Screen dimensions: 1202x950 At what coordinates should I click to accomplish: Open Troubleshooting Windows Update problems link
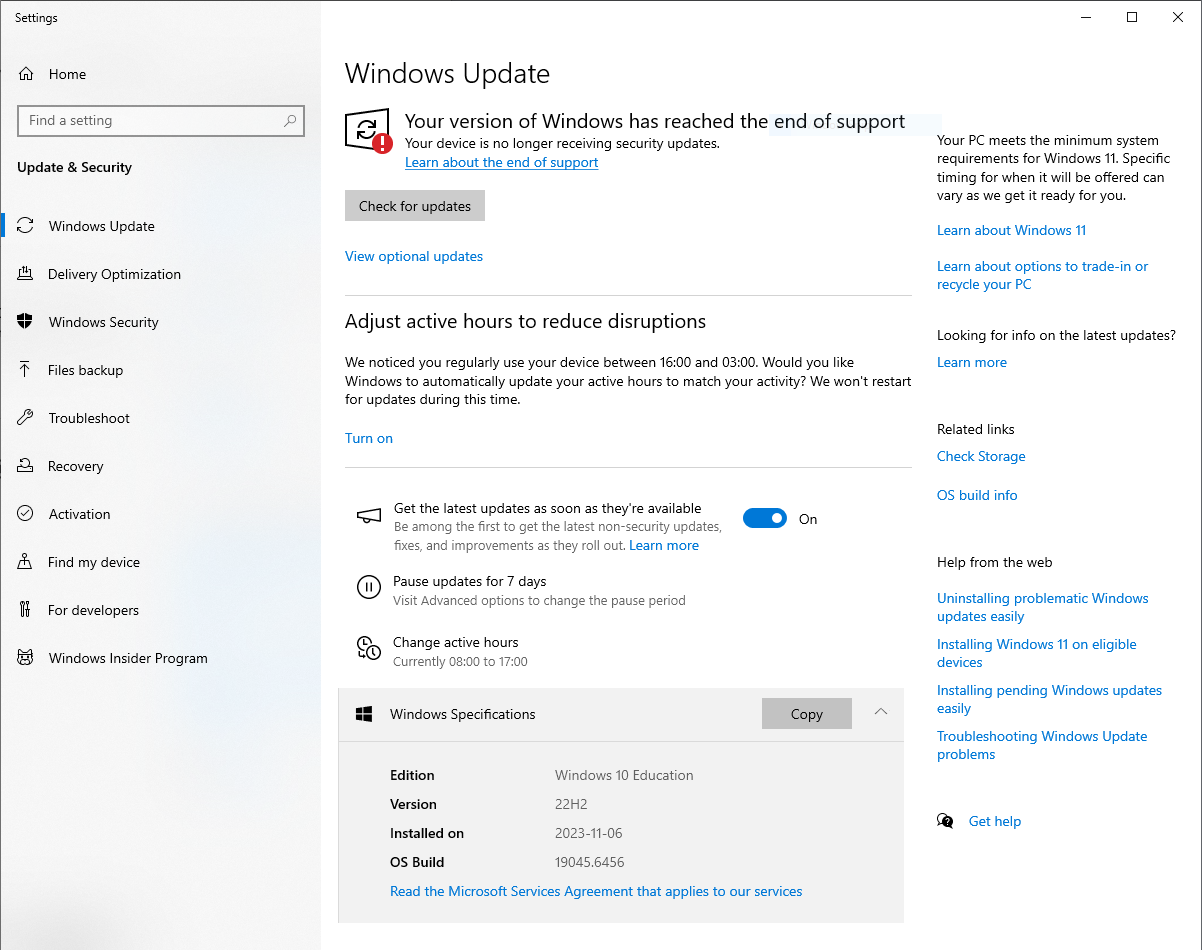pos(1042,745)
